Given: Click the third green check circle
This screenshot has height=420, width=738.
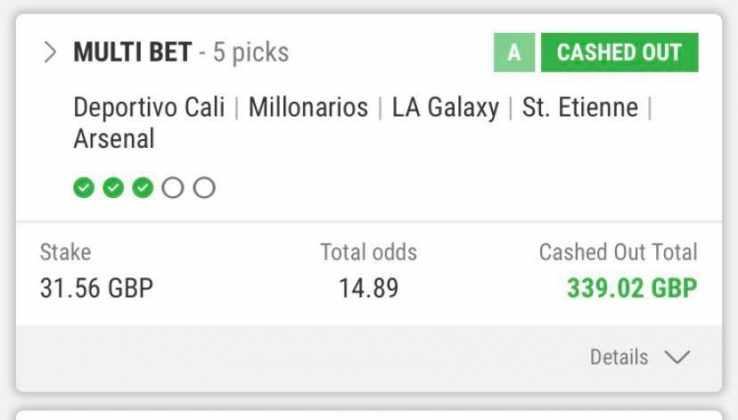Looking at the screenshot, I should coord(143,187).
